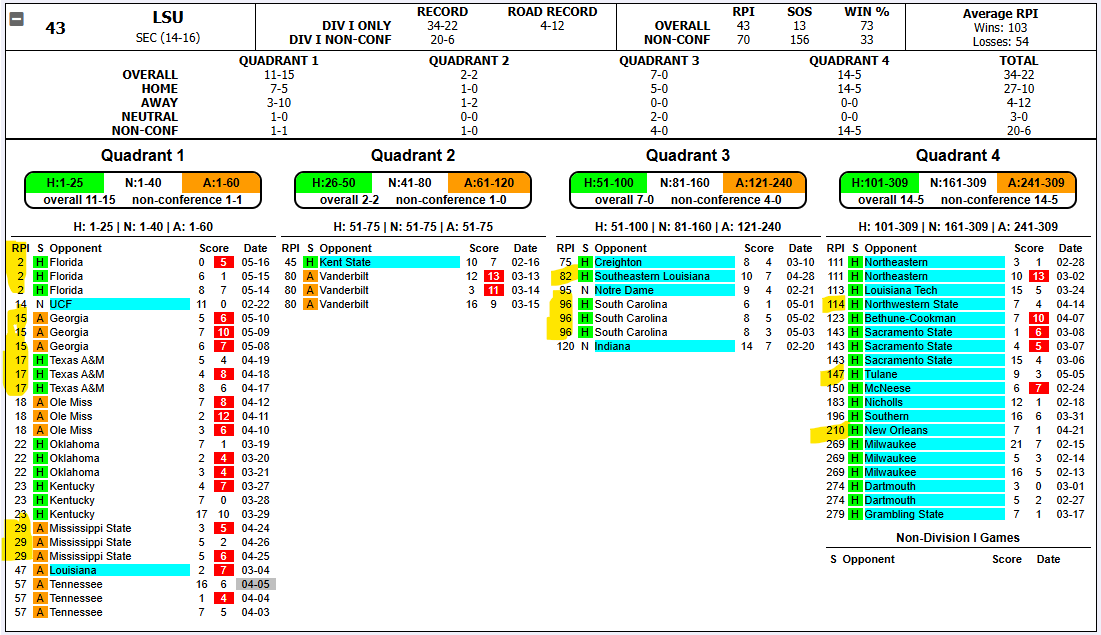This screenshot has height=635, width=1101.
Task: Select the green H:1-25 range badge
Action: click(65, 183)
